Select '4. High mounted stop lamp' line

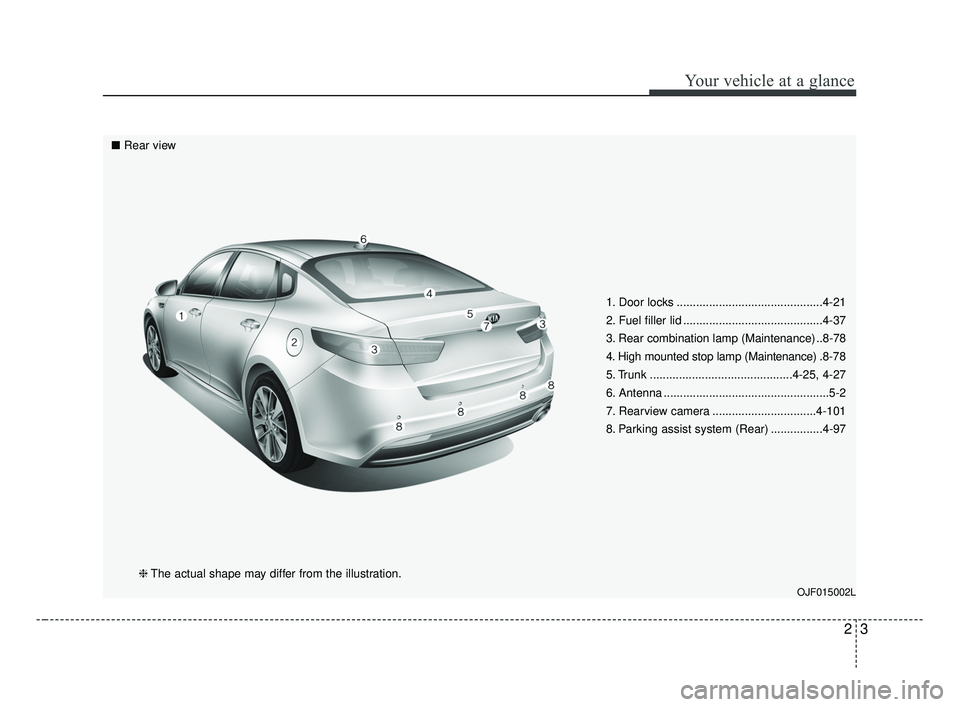726,356
